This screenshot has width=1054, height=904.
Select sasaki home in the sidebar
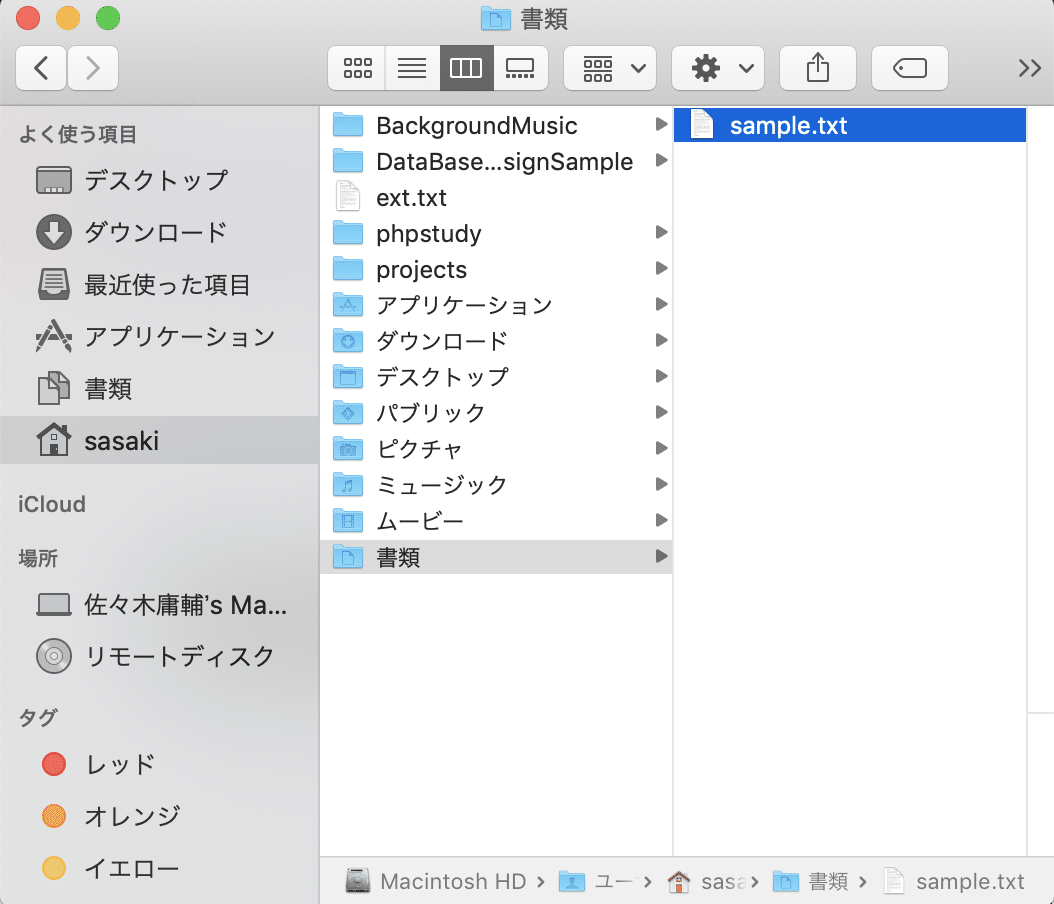159,440
